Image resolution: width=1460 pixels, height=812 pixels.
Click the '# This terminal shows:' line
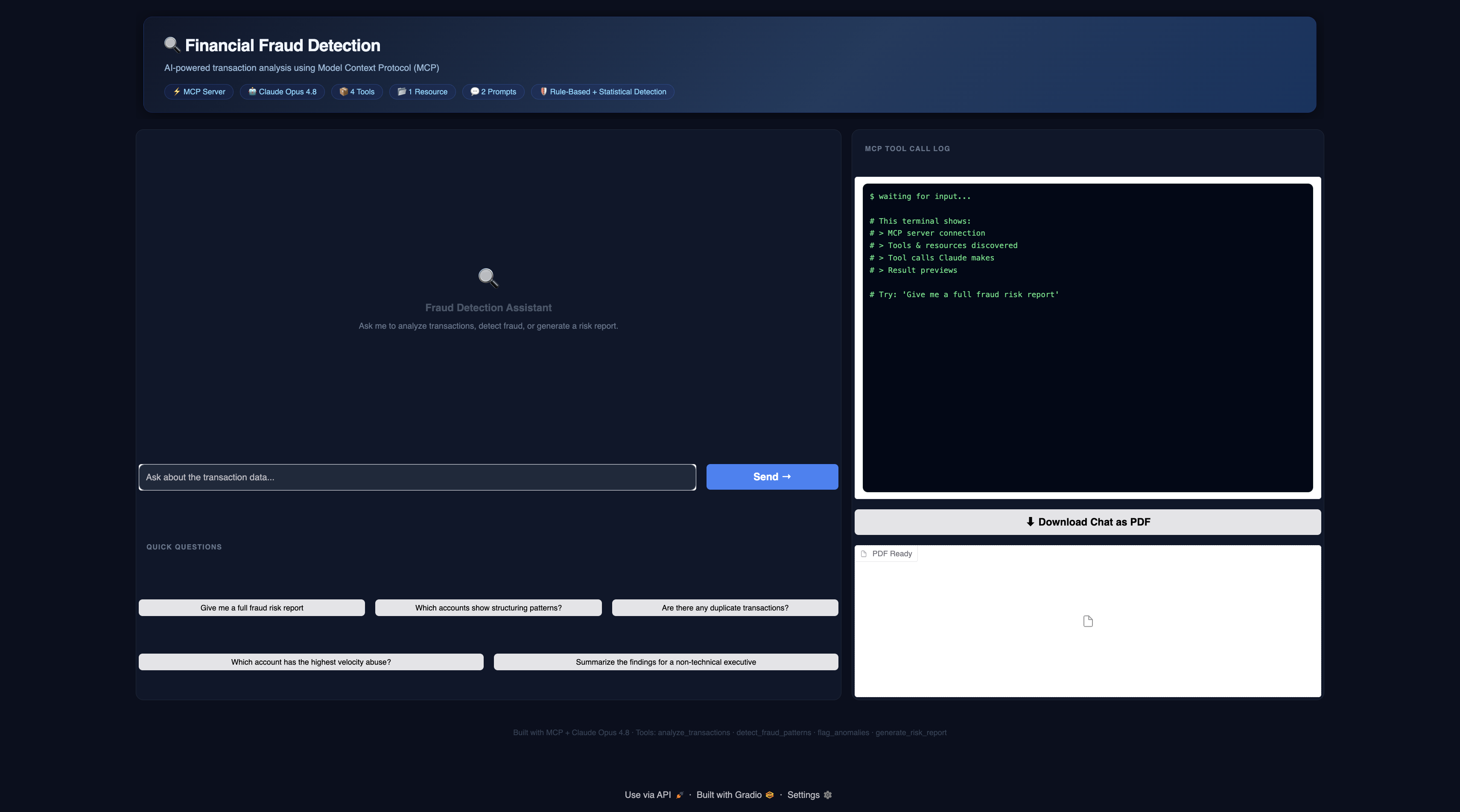click(920, 221)
